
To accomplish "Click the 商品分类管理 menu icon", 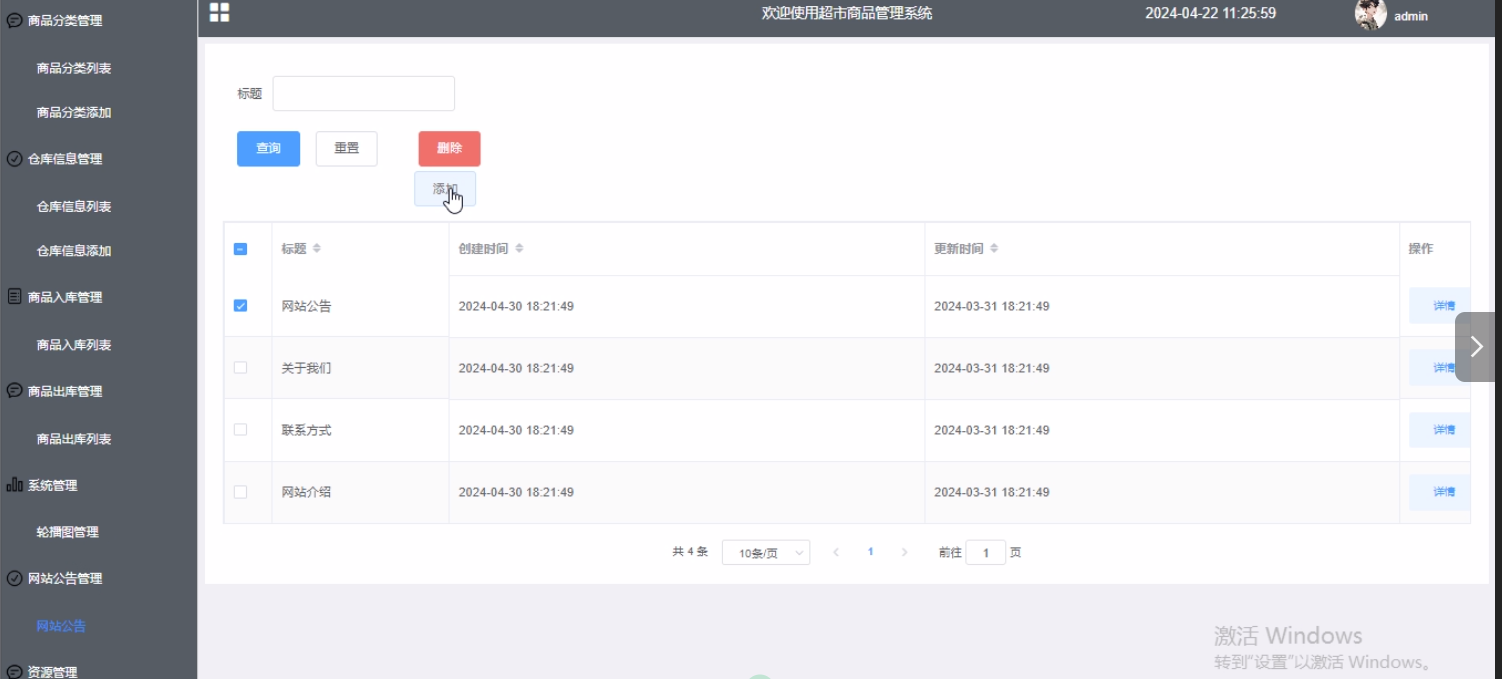I will click(14, 20).
